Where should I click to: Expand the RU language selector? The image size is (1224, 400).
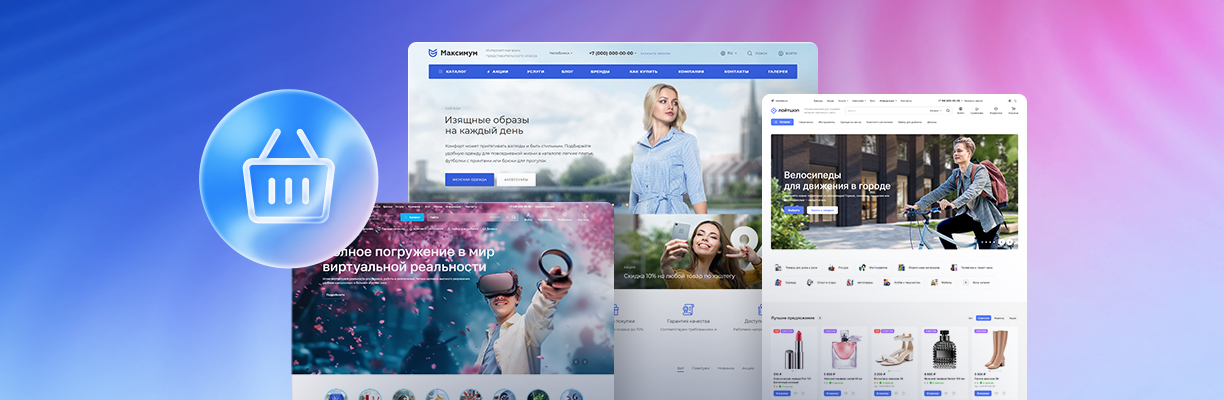coord(732,53)
